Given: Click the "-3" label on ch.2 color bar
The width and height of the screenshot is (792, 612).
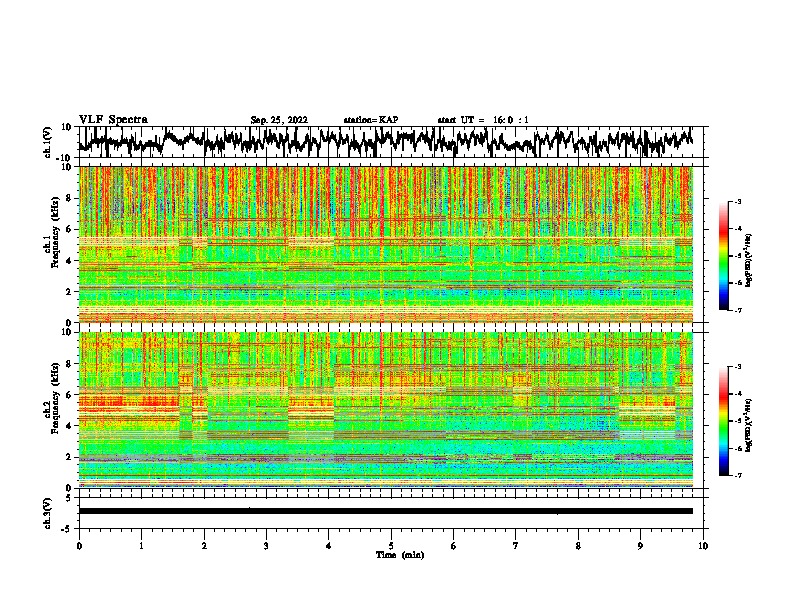Looking at the screenshot, I should pyautogui.click(x=738, y=367).
